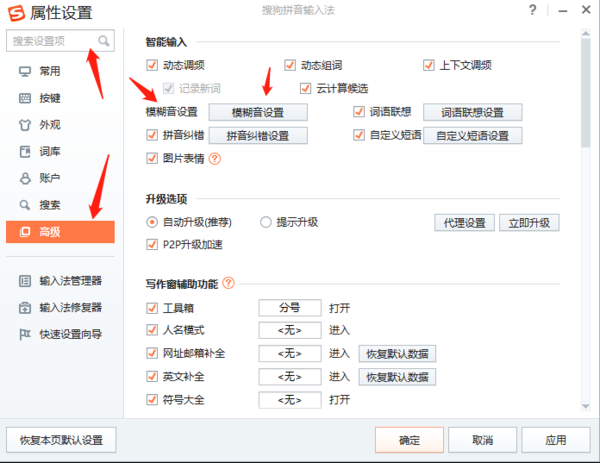600x463 pixels.
Task: Toggle the 英文补全 checkbox
Action: 152,377
